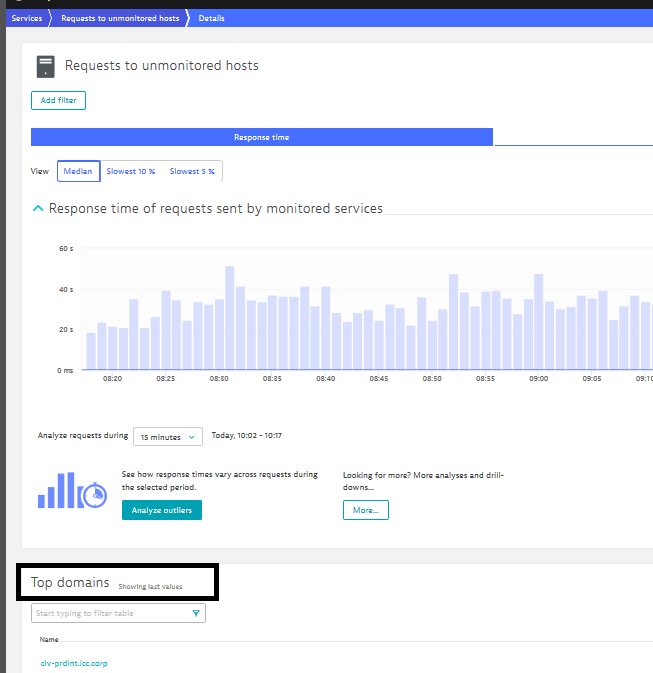The image size is (653, 673).
Task: Click the bar chart with clock icon
Action: point(72,490)
